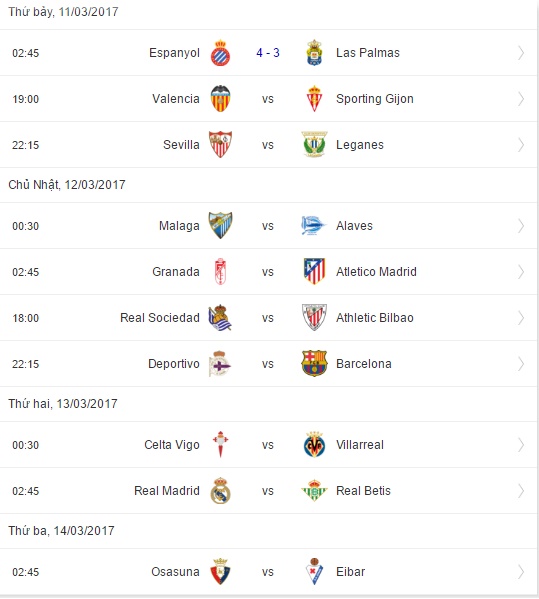Open the Athletic Bilbao team name
Image resolution: width=539 pixels, height=599 pixels.
pyautogui.click(x=375, y=317)
